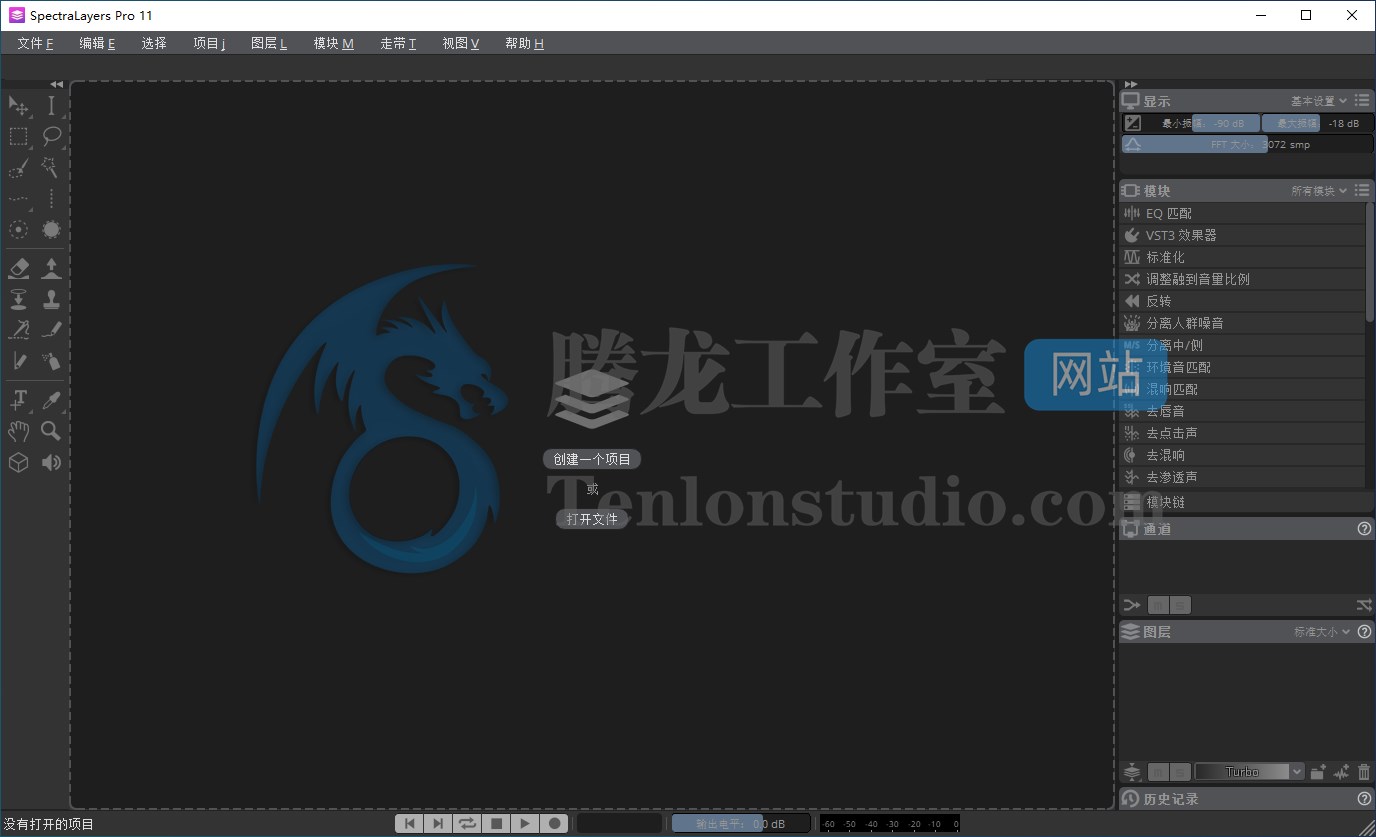Open the 标准化 normalize module

(x=1242, y=257)
